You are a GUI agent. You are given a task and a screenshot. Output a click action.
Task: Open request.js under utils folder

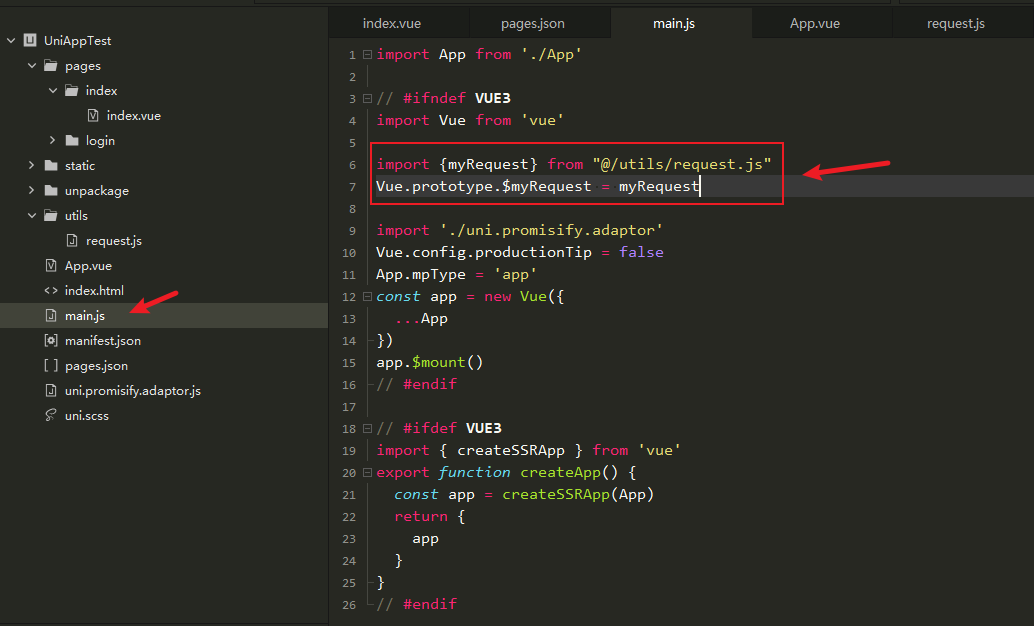pyautogui.click(x=113, y=241)
